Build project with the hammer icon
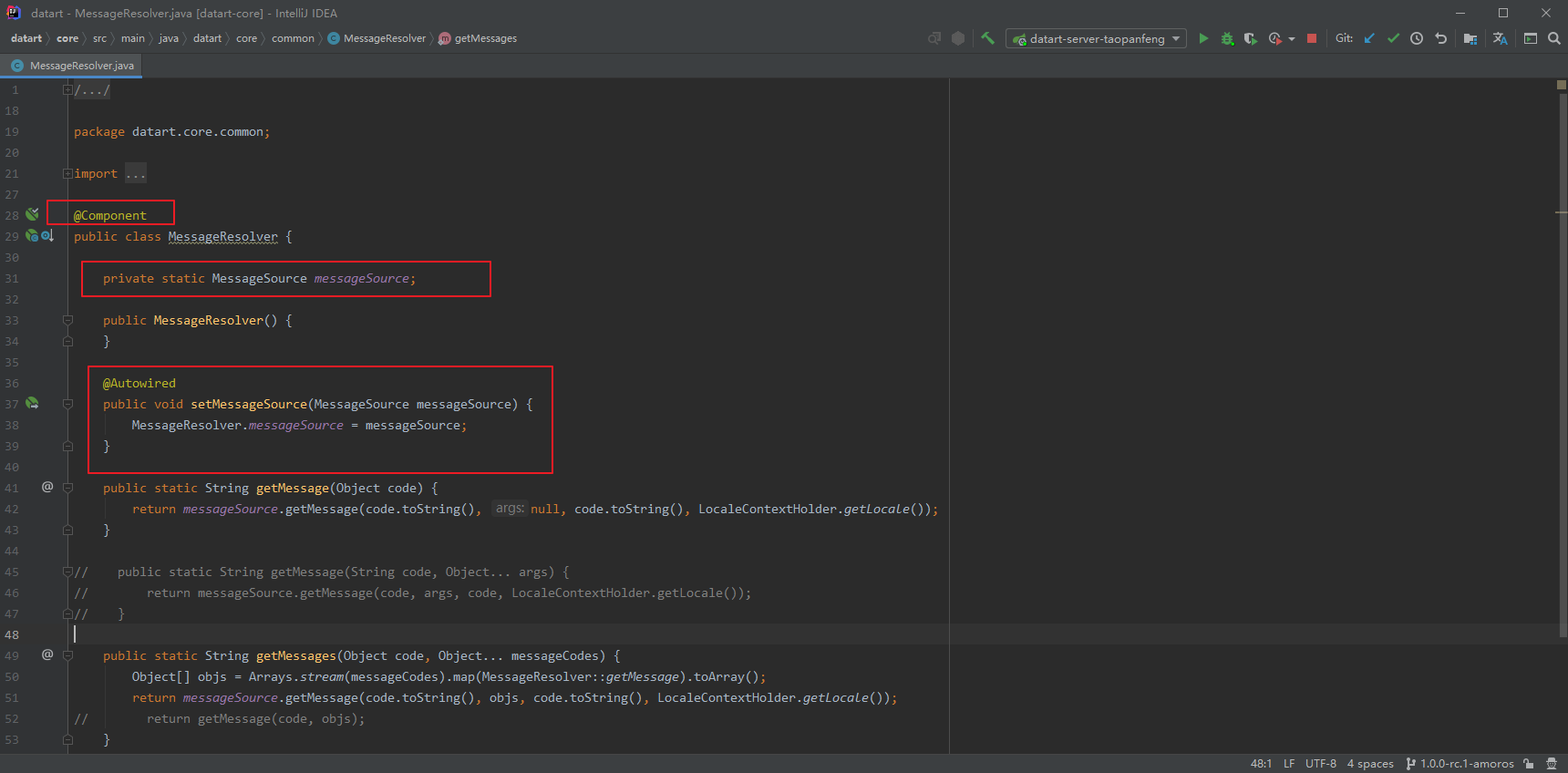The image size is (1568, 773). pos(987,38)
